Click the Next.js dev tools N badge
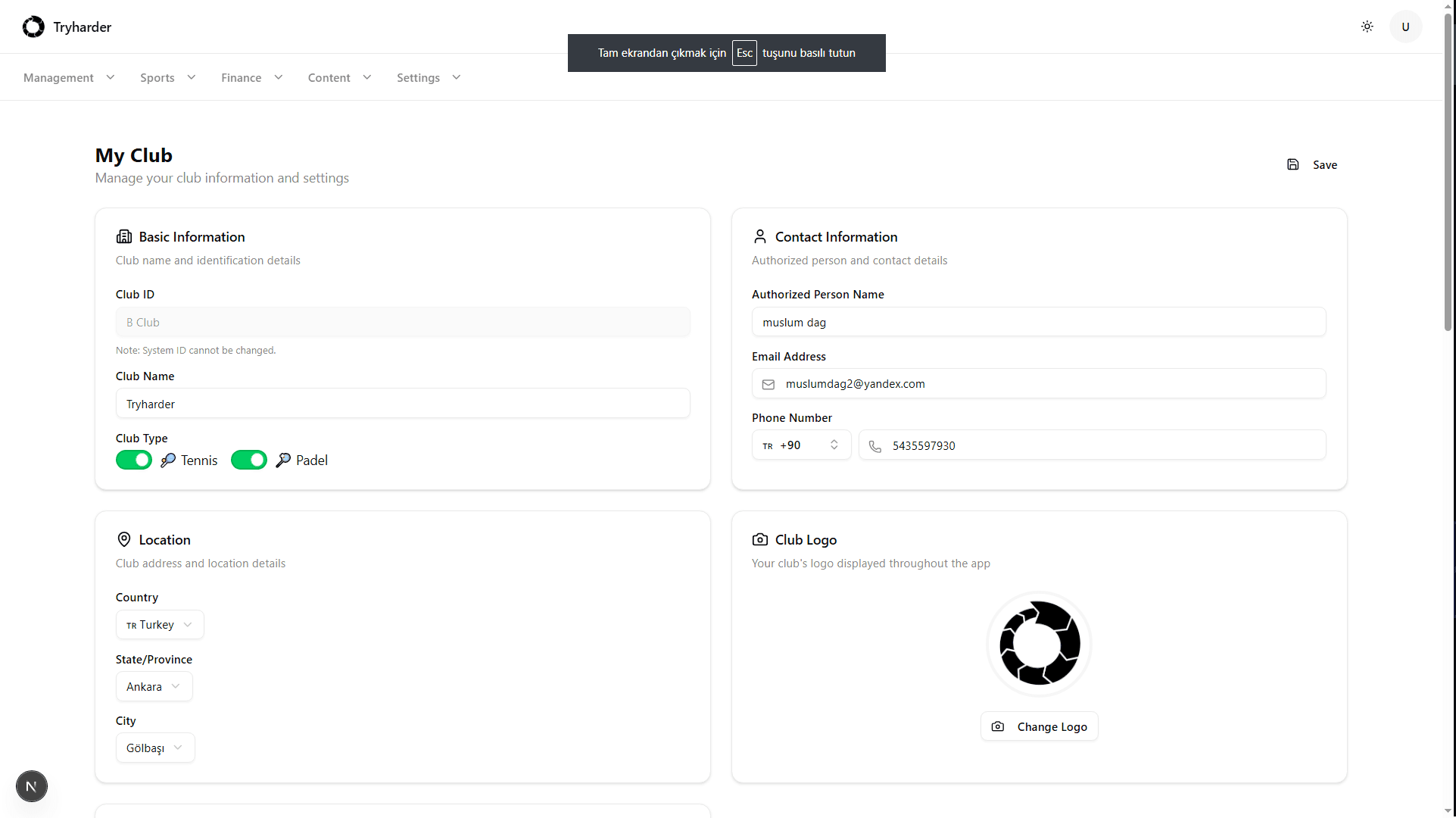 click(x=32, y=786)
